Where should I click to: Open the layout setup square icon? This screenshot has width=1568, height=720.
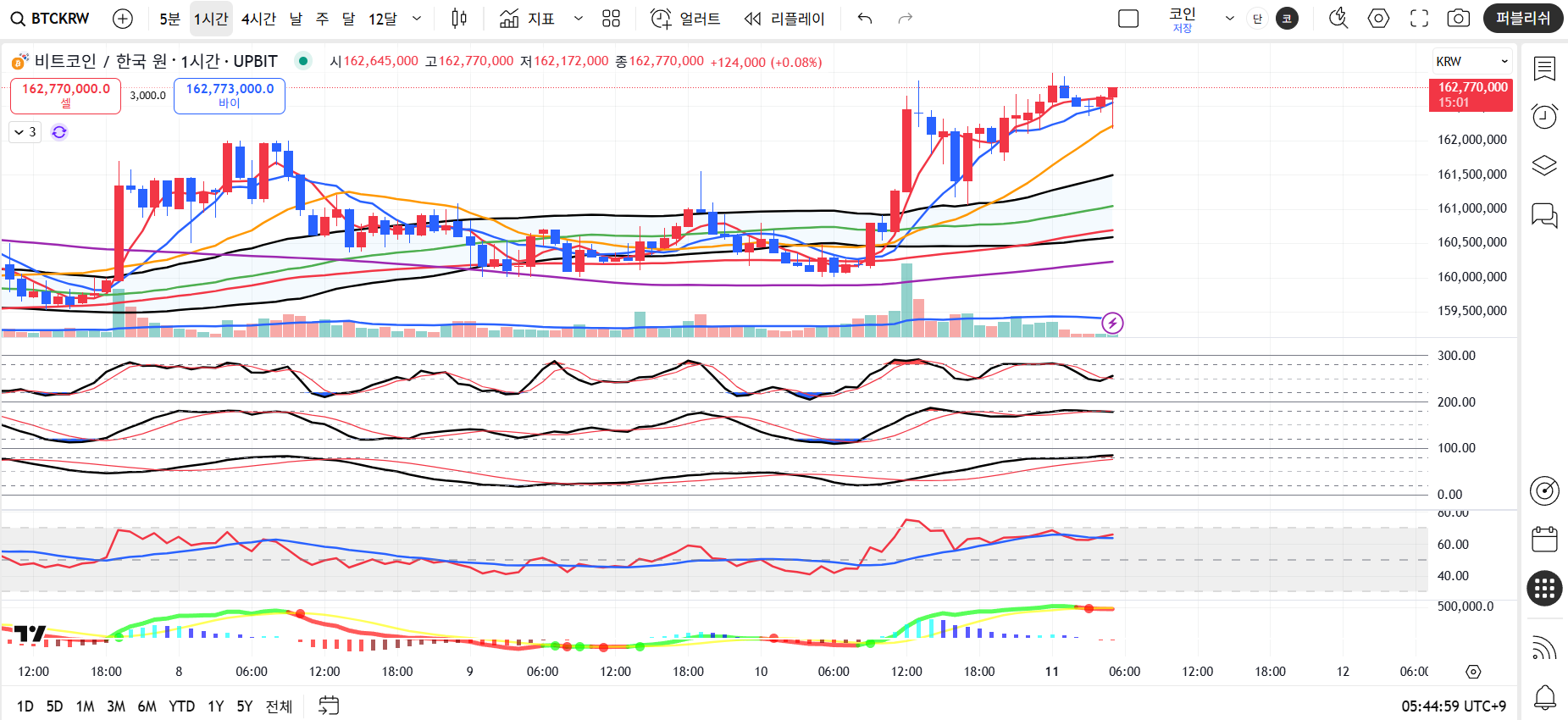click(1128, 19)
